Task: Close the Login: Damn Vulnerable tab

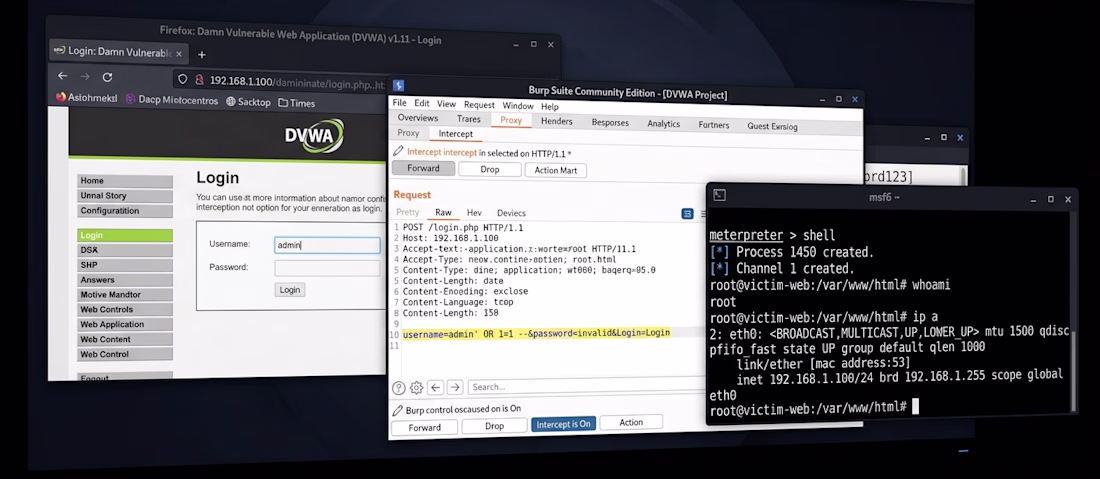Action: coord(179,53)
